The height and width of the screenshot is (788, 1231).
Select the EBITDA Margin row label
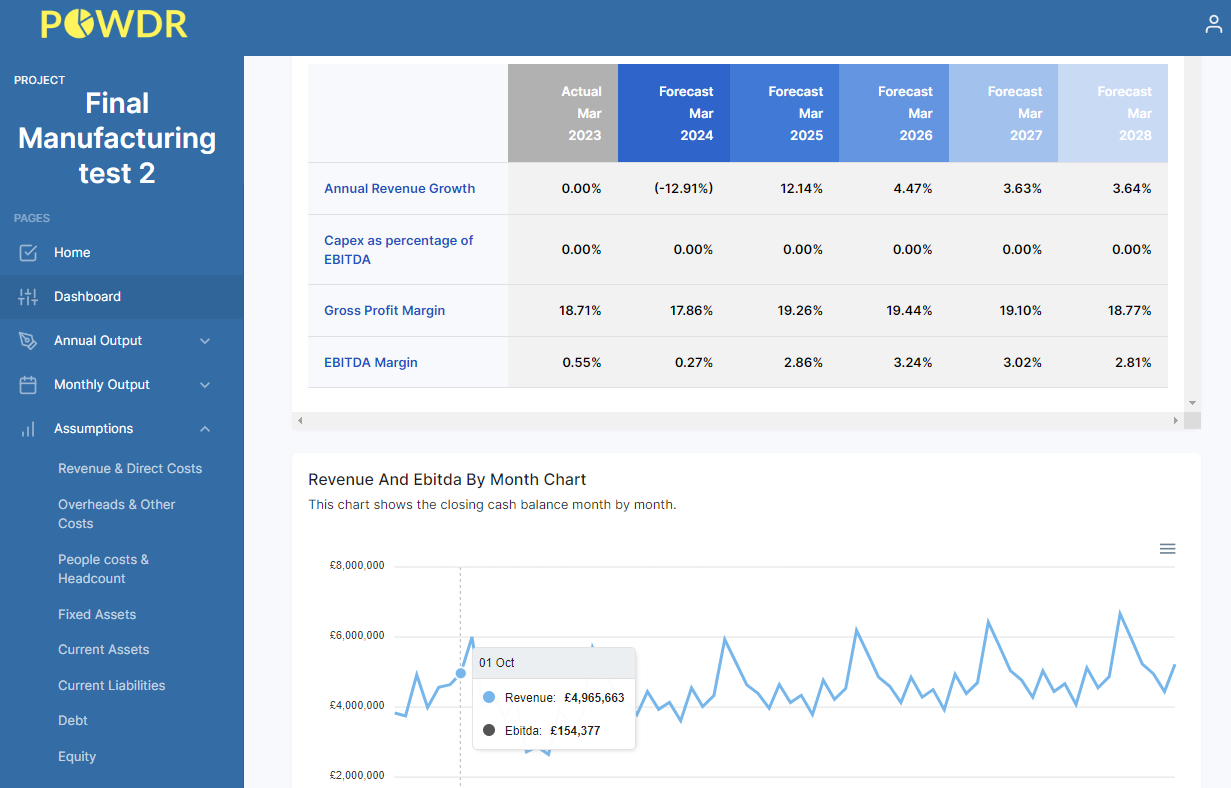(x=369, y=362)
